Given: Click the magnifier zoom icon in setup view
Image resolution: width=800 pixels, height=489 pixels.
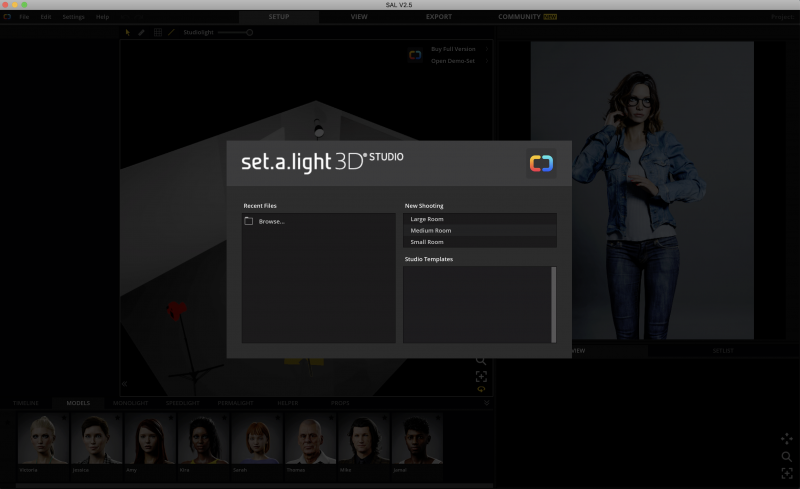Looking at the screenshot, I should pos(481,361).
